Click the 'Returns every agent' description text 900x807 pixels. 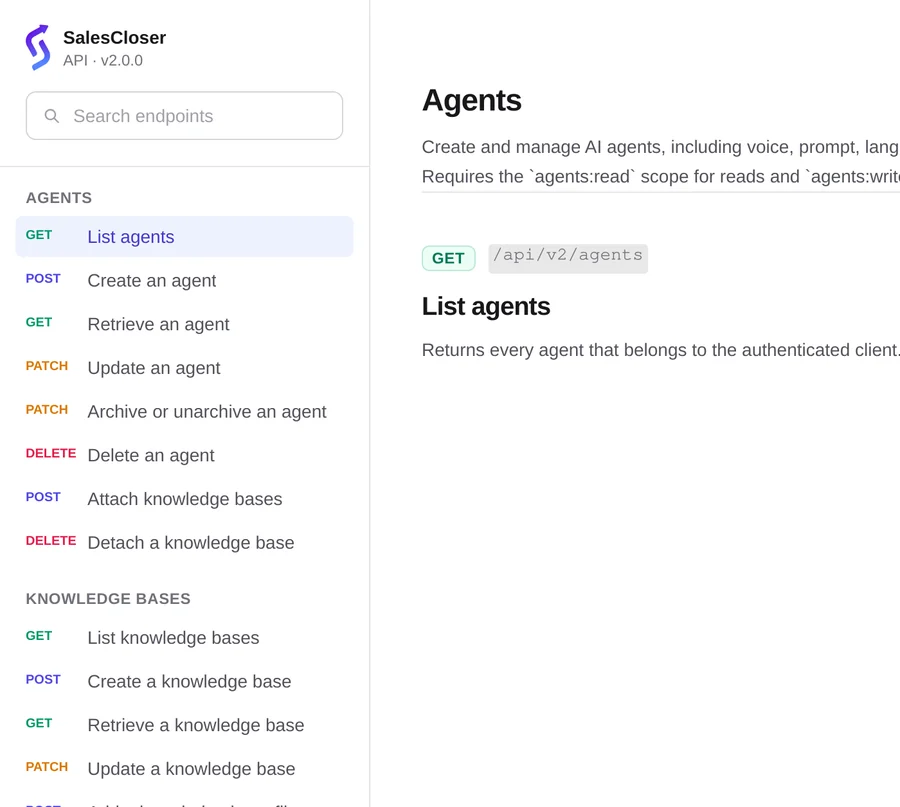661,350
